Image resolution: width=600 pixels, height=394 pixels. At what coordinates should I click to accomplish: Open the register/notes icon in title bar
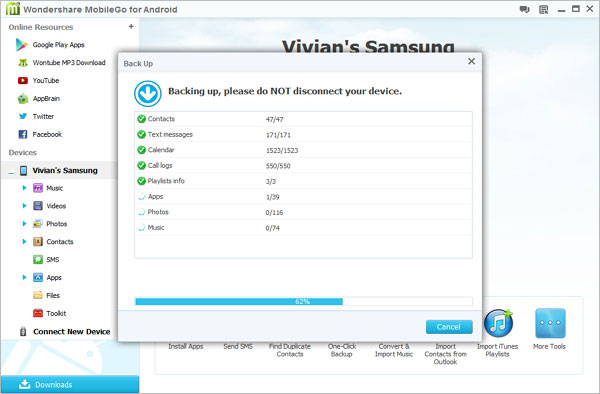(543, 10)
